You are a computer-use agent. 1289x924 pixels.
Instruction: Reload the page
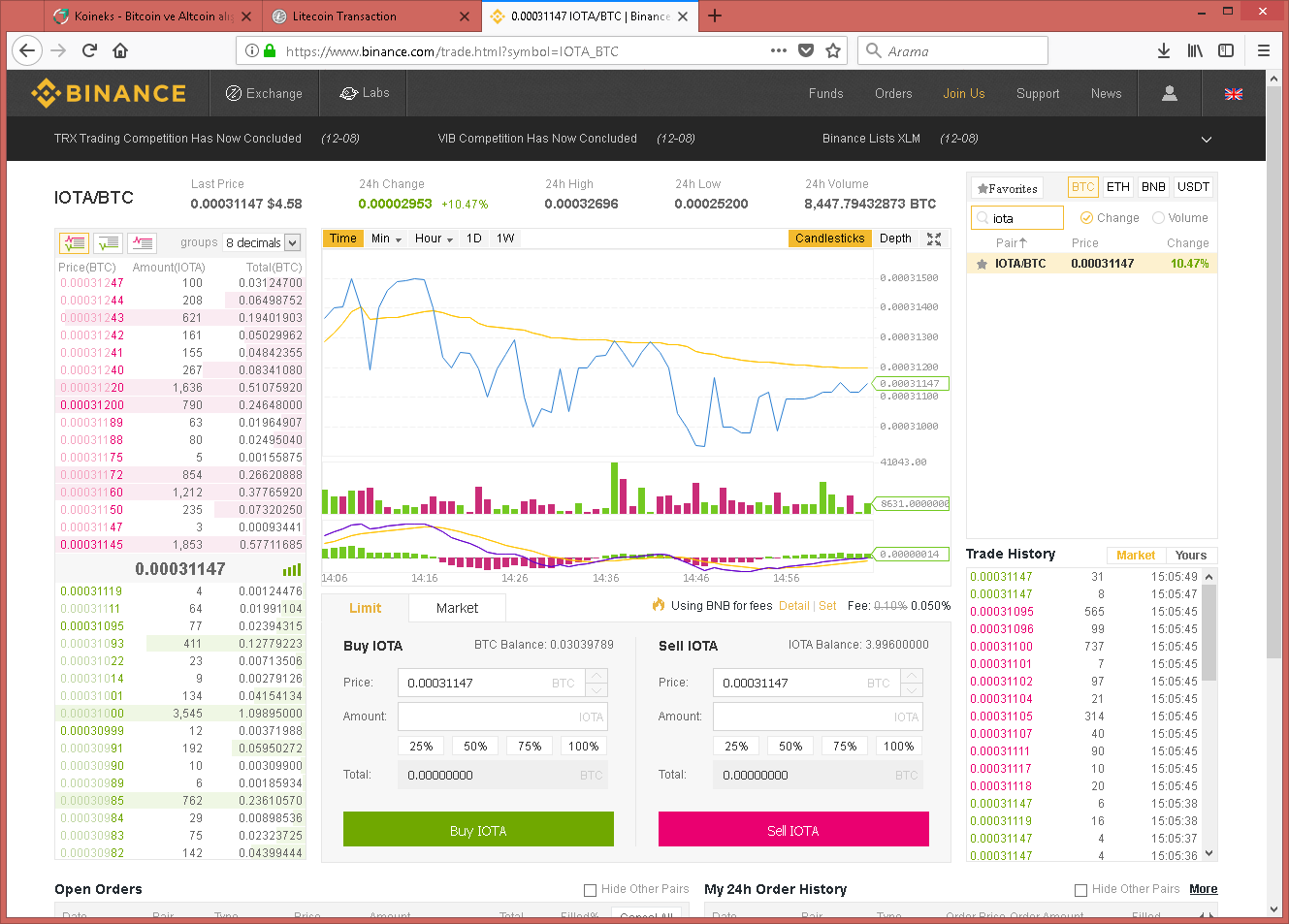tap(89, 50)
